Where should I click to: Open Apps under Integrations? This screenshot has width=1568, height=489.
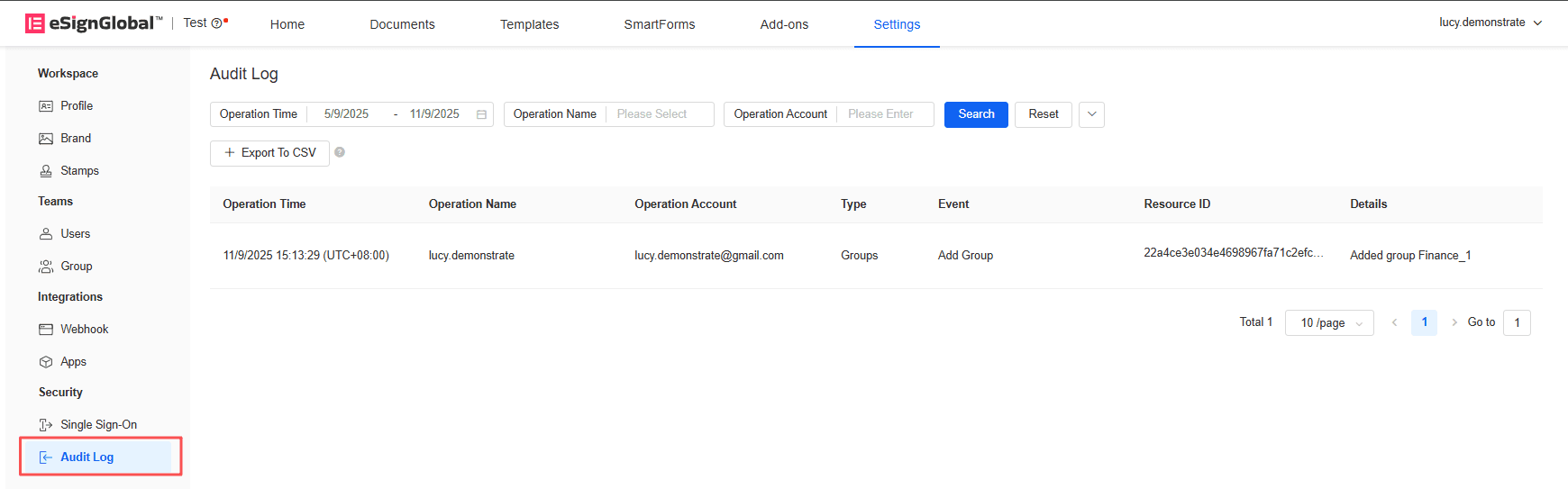tap(73, 362)
